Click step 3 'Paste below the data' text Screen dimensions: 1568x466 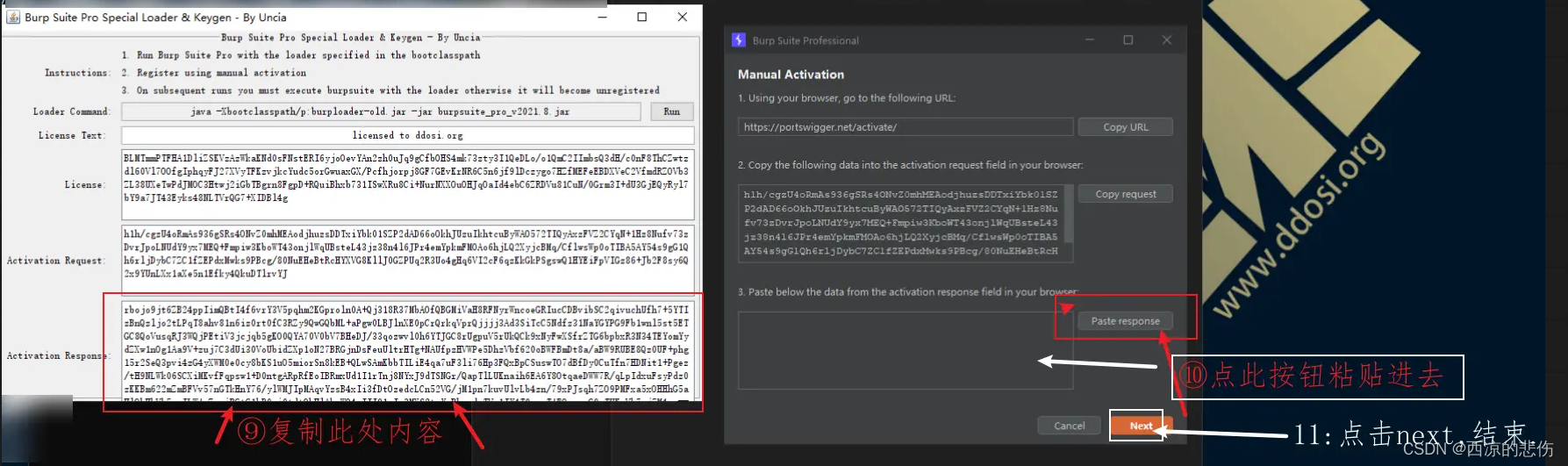pos(907,292)
